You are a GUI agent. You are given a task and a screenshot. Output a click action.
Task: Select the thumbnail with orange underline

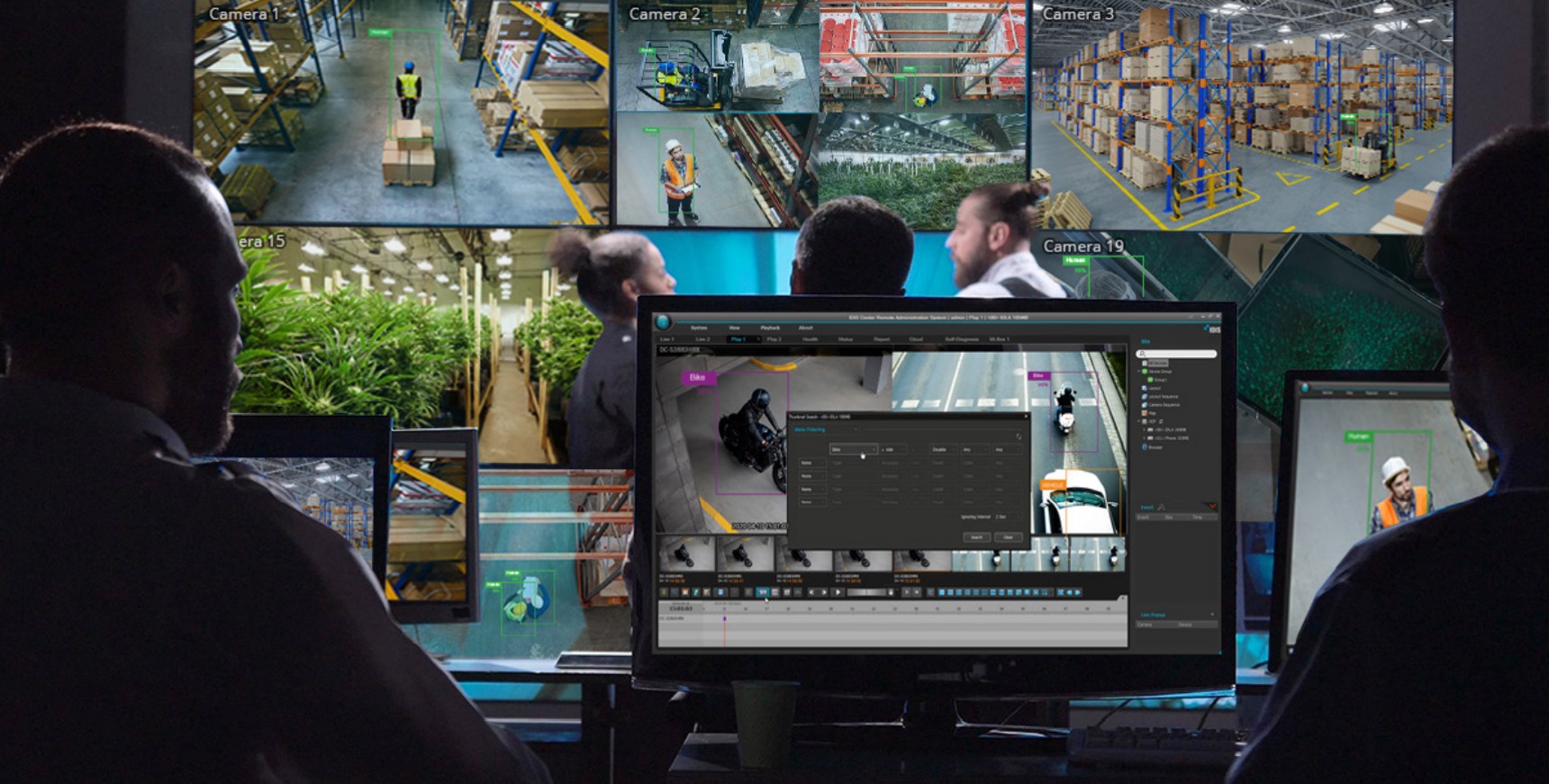922,561
